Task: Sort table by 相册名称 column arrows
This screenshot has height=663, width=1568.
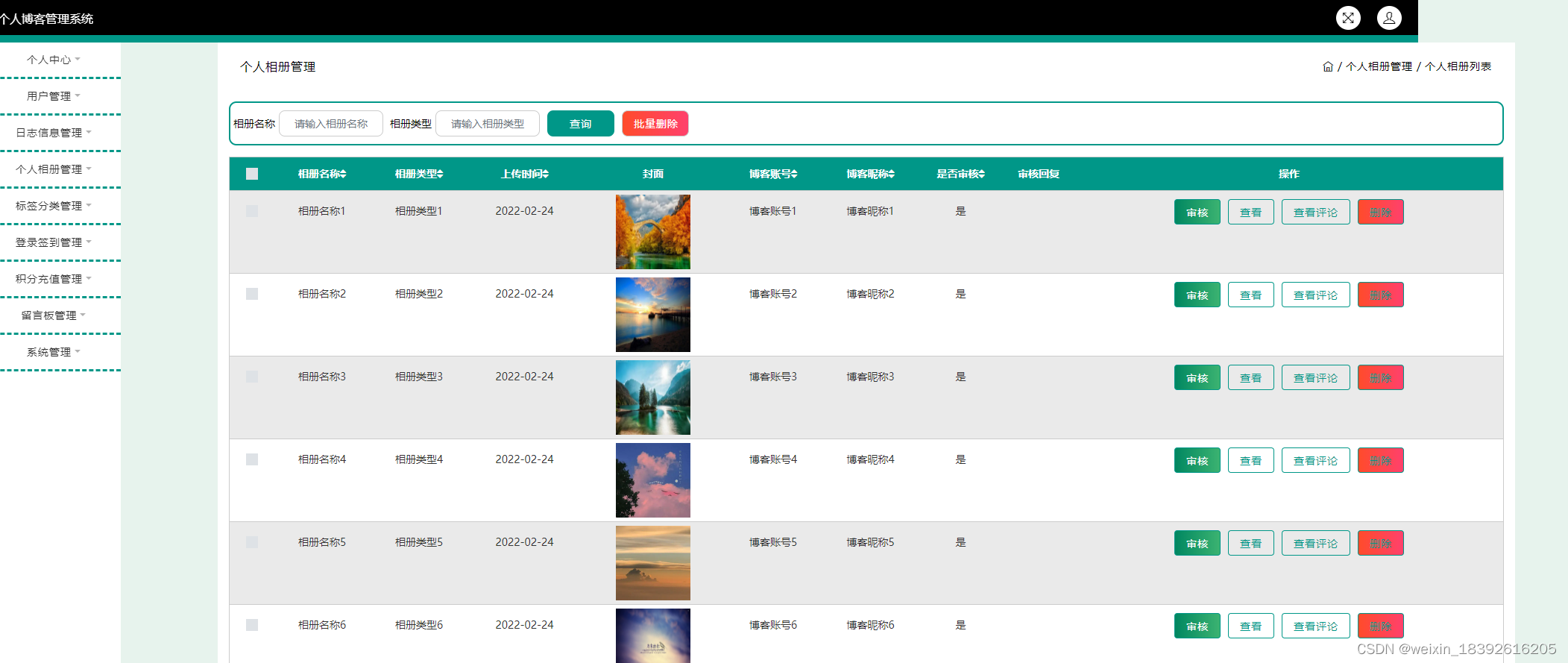Action: (x=344, y=174)
